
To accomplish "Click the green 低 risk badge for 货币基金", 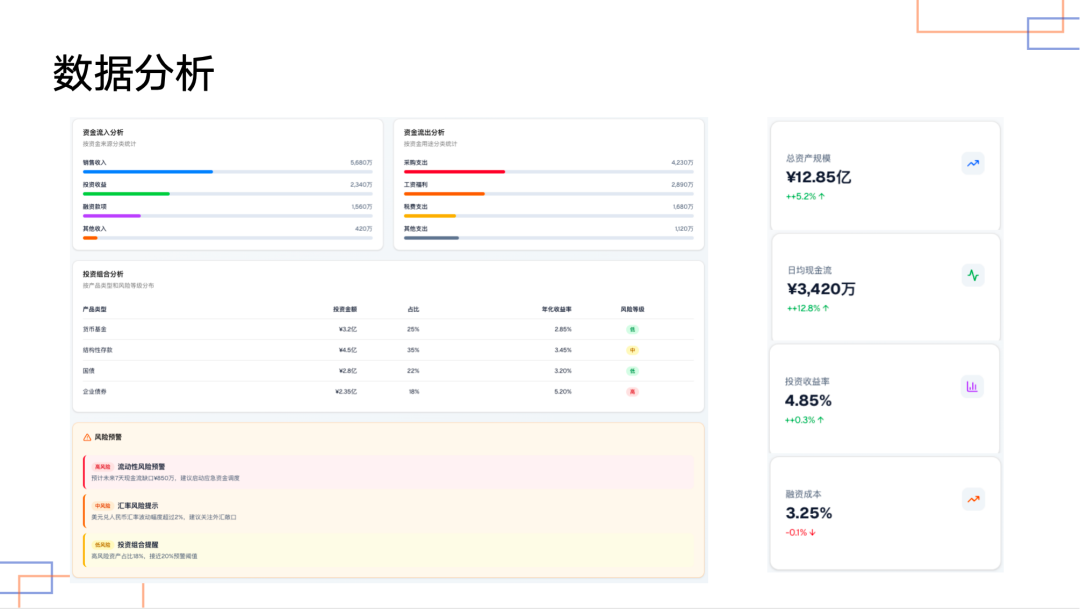I will click(x=632, y=329).
